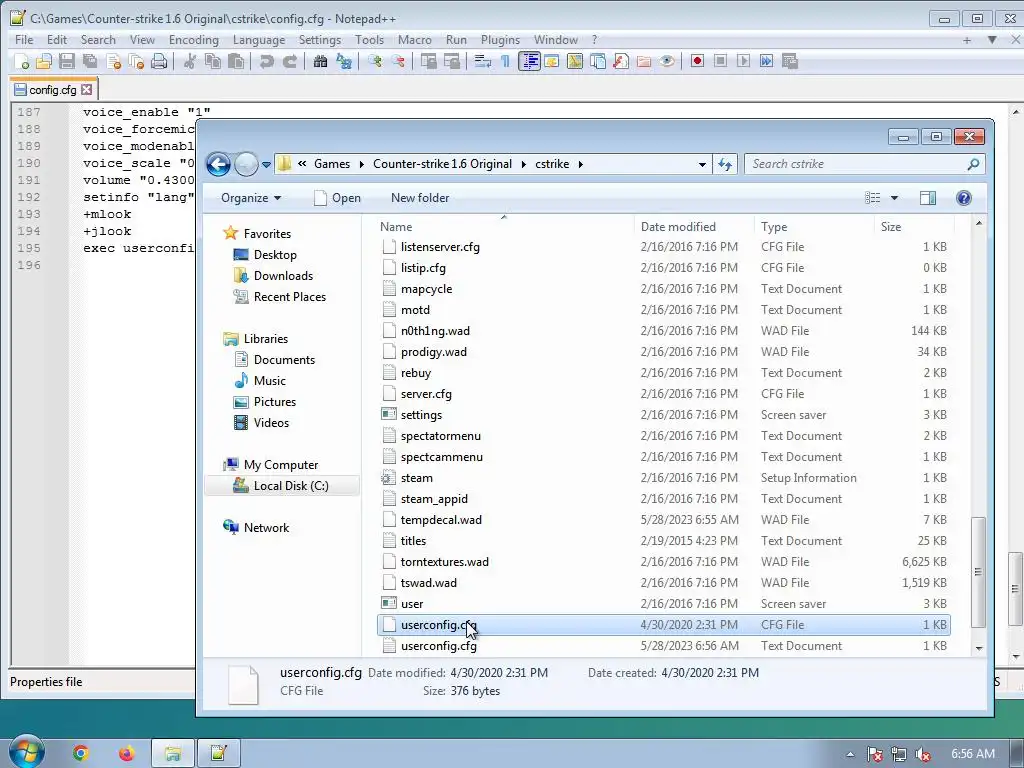Open the Macro menu

click(x=415, y=40)
